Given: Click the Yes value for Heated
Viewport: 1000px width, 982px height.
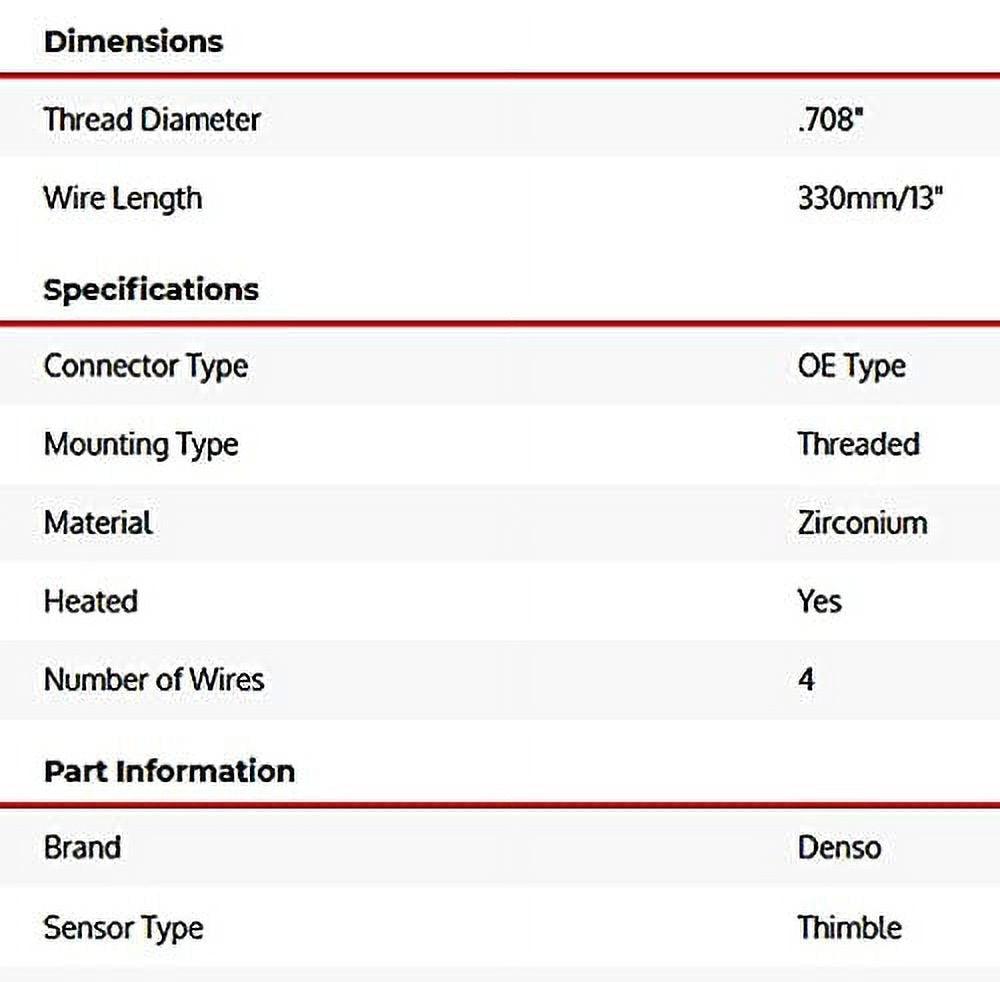Looking at the screenshot, I should click(819, 602).
